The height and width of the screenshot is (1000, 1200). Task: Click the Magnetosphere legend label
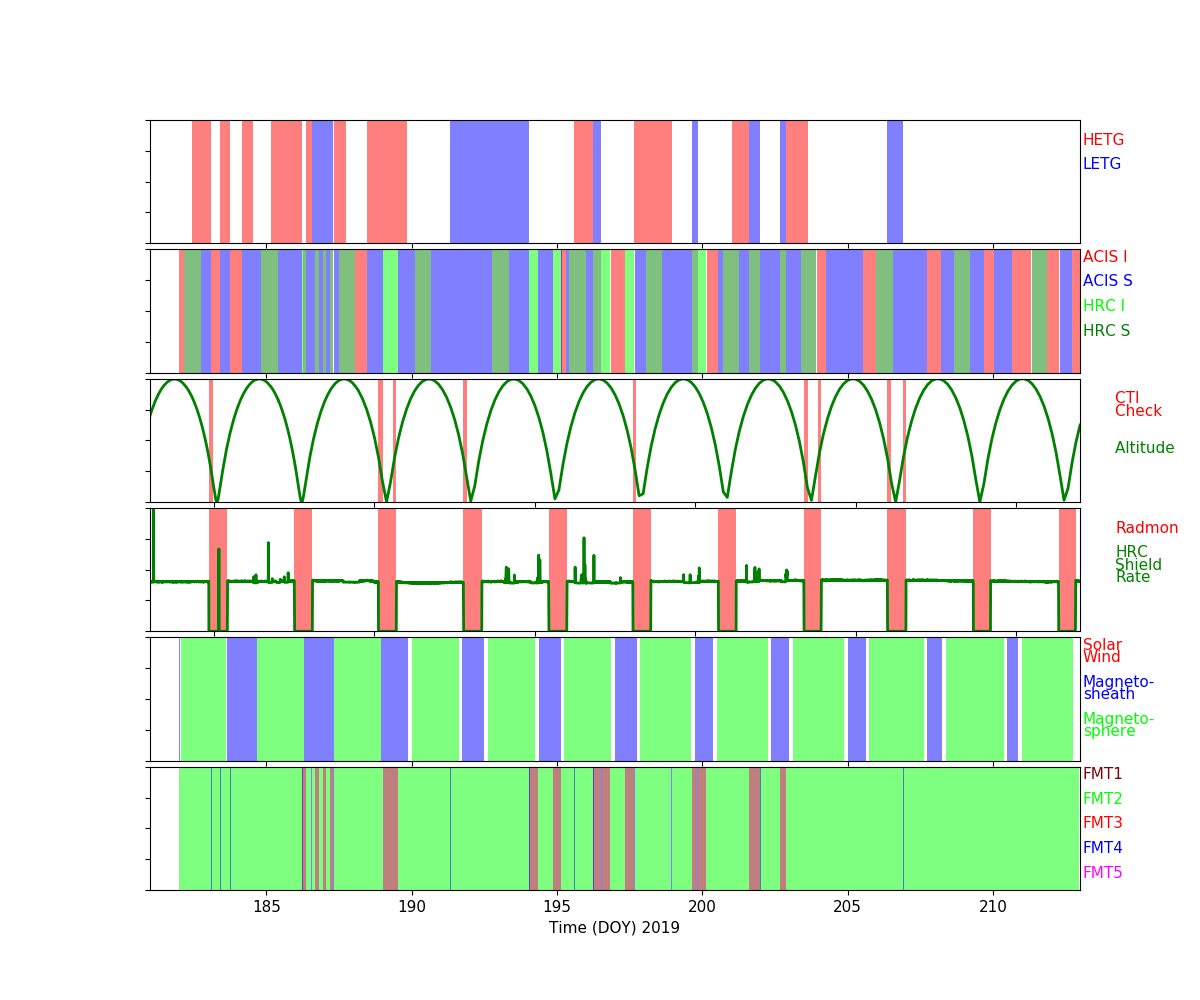1118,725
